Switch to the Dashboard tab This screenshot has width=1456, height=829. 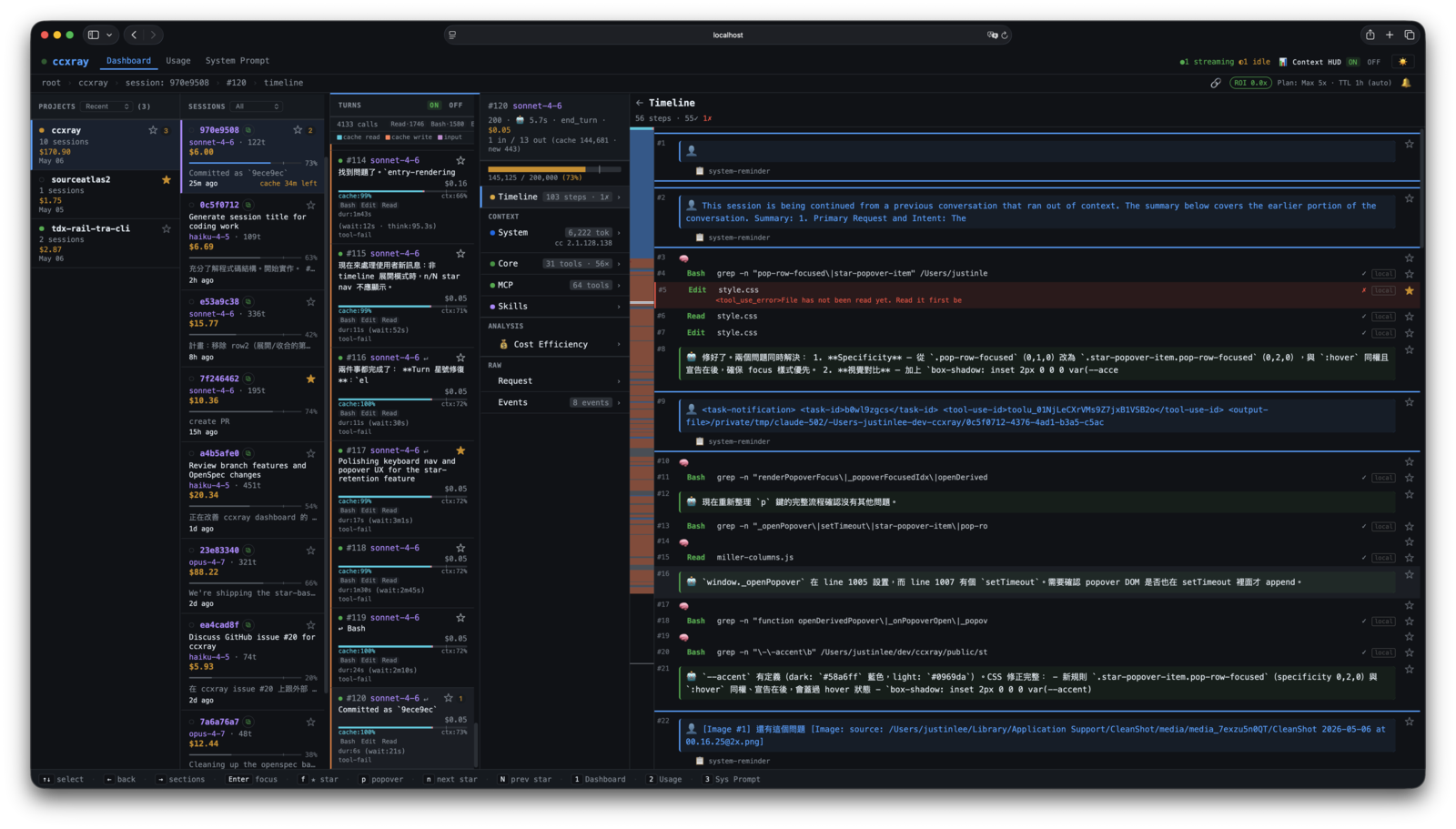tap(128, 61)
